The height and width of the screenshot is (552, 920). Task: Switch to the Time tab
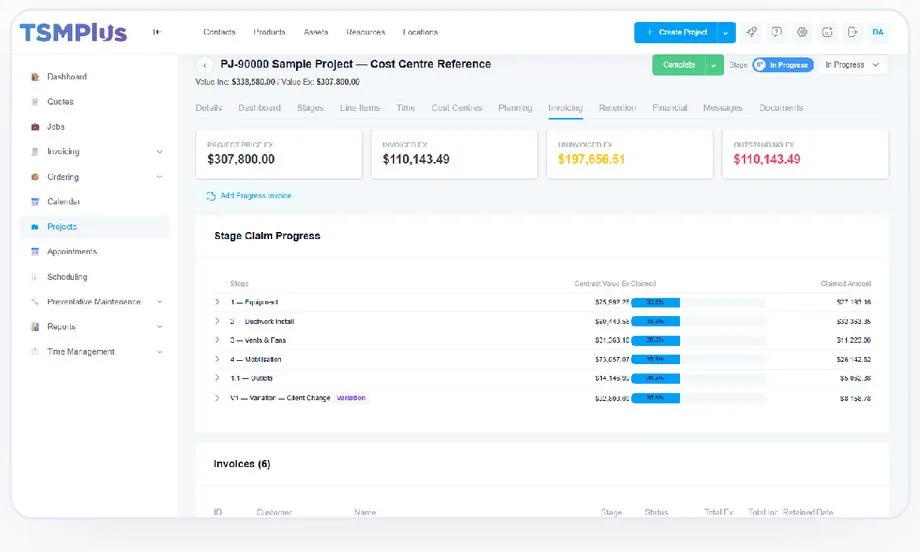[x=405, y=108]
